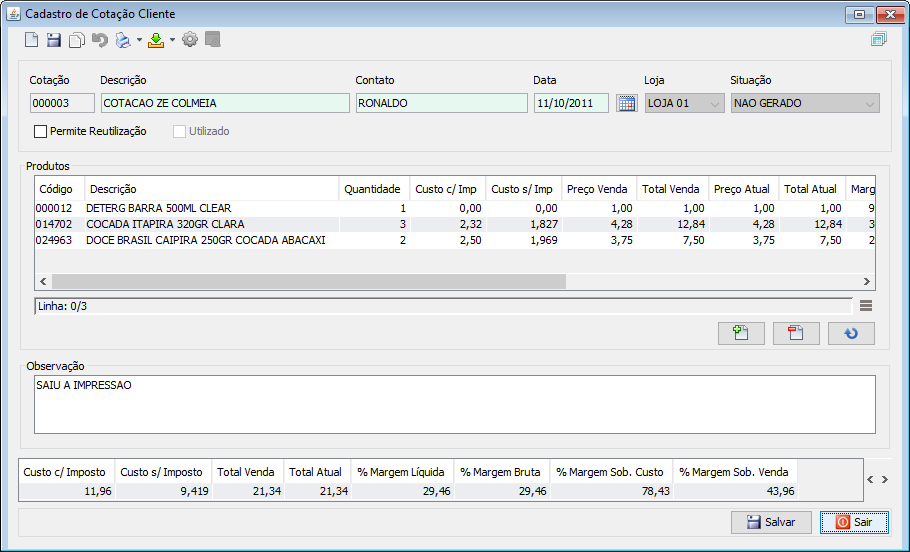The image size is (910, 552).
Task: Click the totals panel right arrow
Action: pos(884,479)
